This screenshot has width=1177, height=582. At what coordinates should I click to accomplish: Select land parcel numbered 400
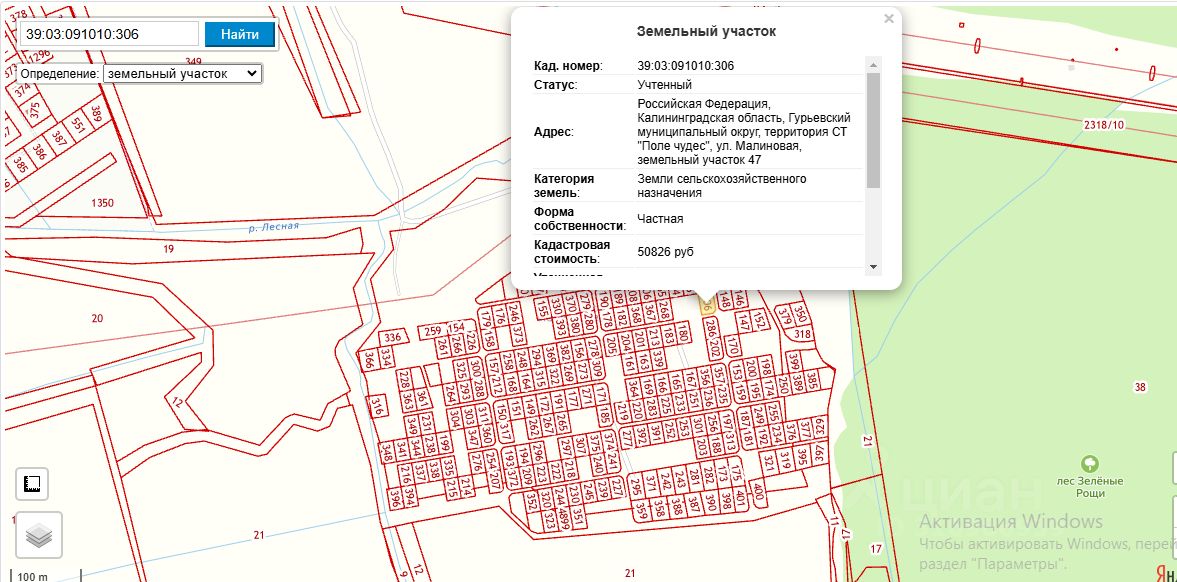[x=758, y=493]
